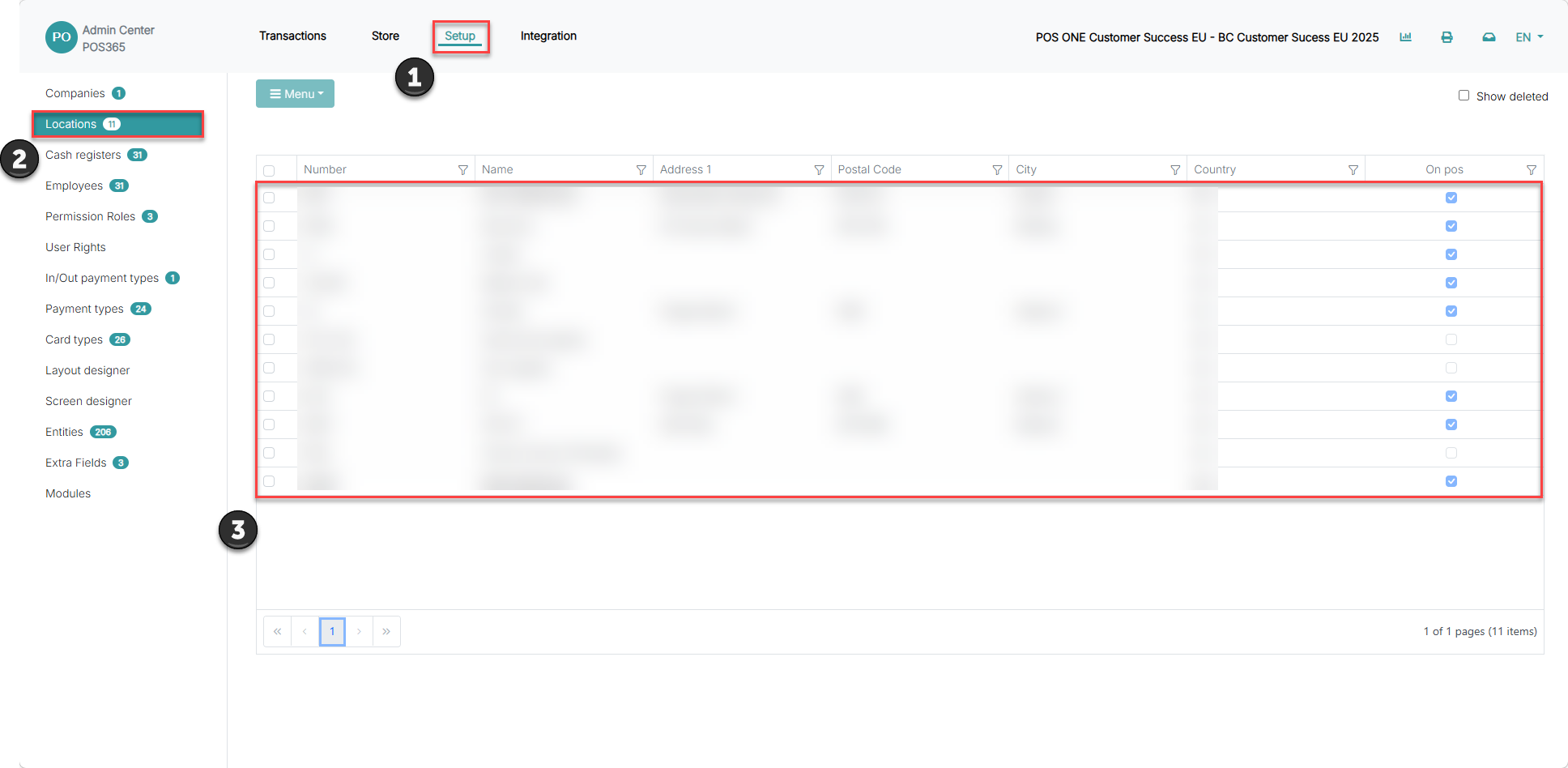Open the filter icon for City column
The image size is (1568, 768).
pyautogui.click(x=1175, y=169)
